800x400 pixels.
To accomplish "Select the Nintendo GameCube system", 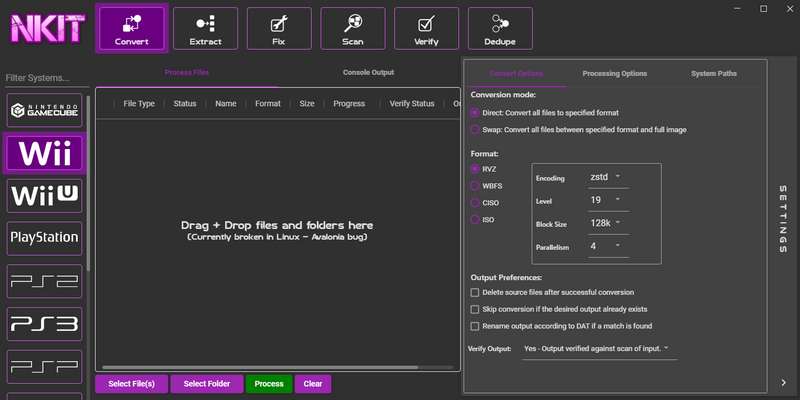I will (x=44, y=110).
